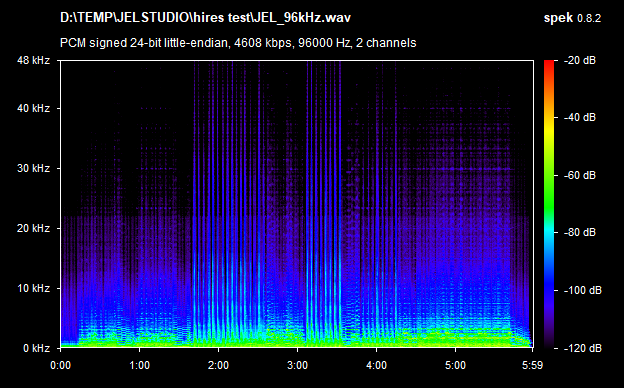Click the -40 dB scale label
Viewport: 624px width, 388px height.
(580, 117)
